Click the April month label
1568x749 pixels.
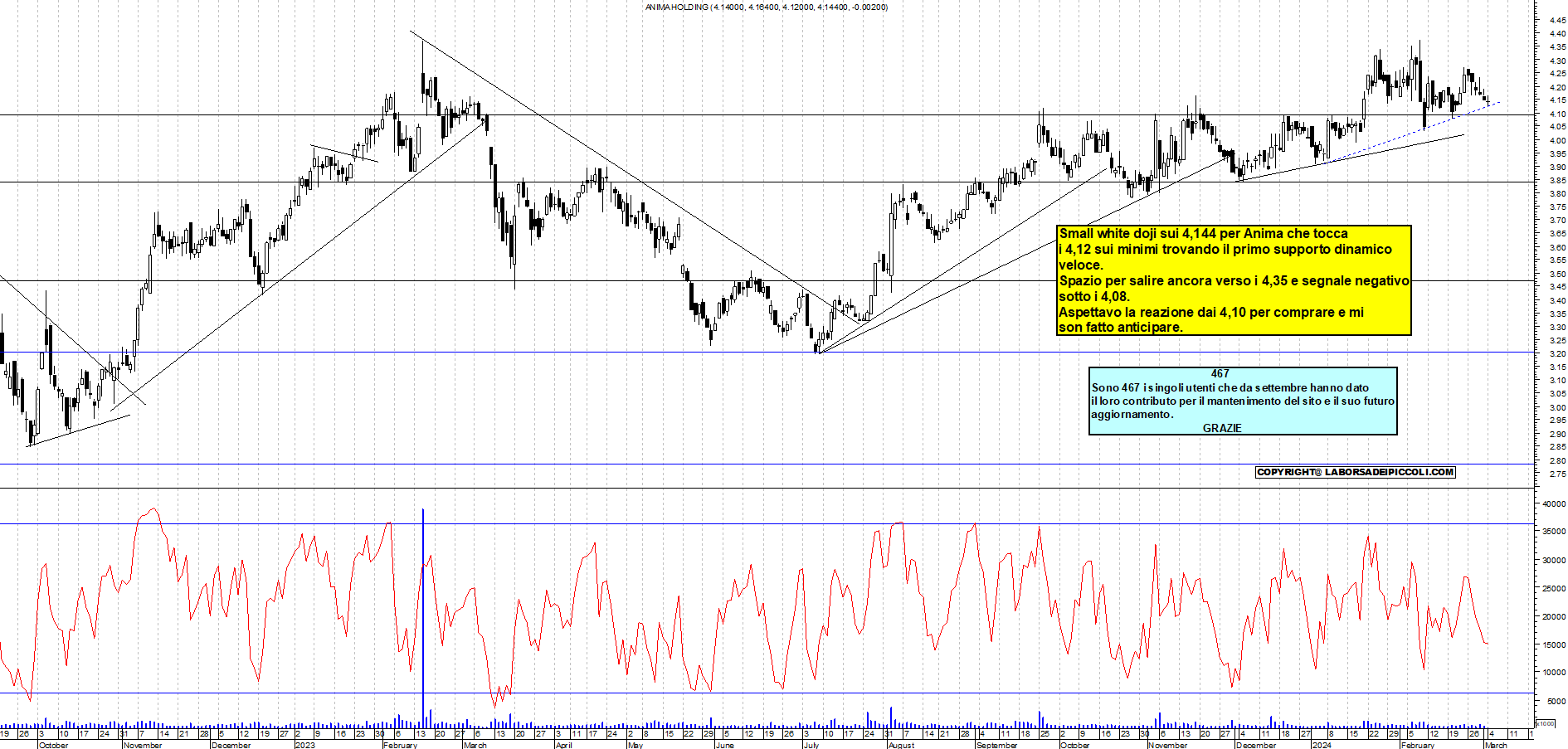tap(563, 745)
